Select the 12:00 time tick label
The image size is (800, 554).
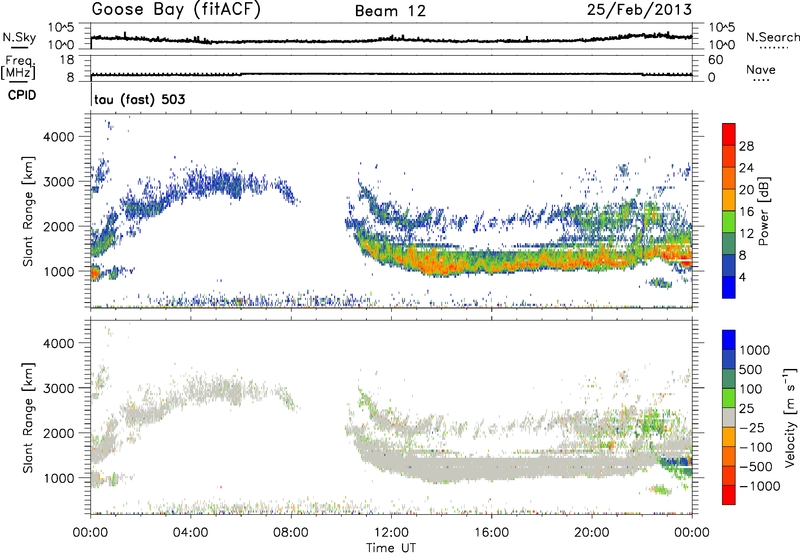[x=391, y=533]
